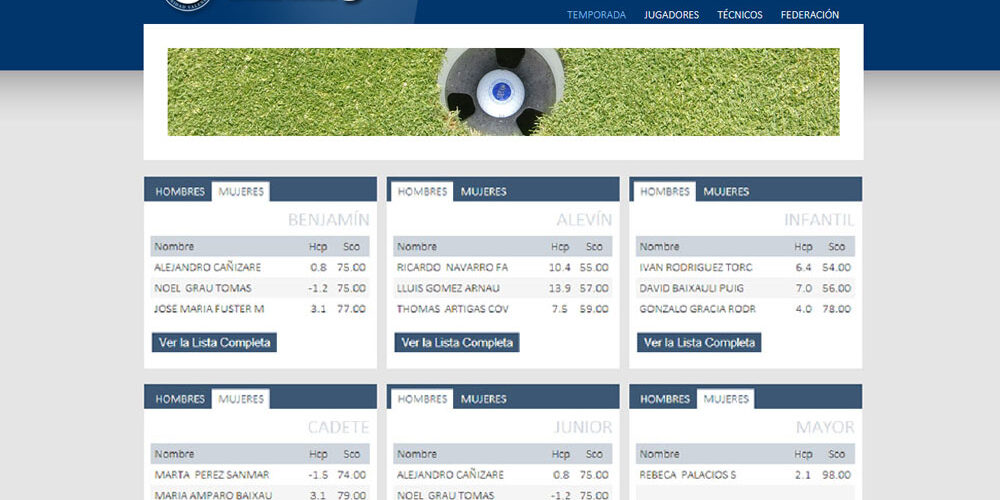Click score 54.00 for Ivan Rodriguez

pos(836,267)
